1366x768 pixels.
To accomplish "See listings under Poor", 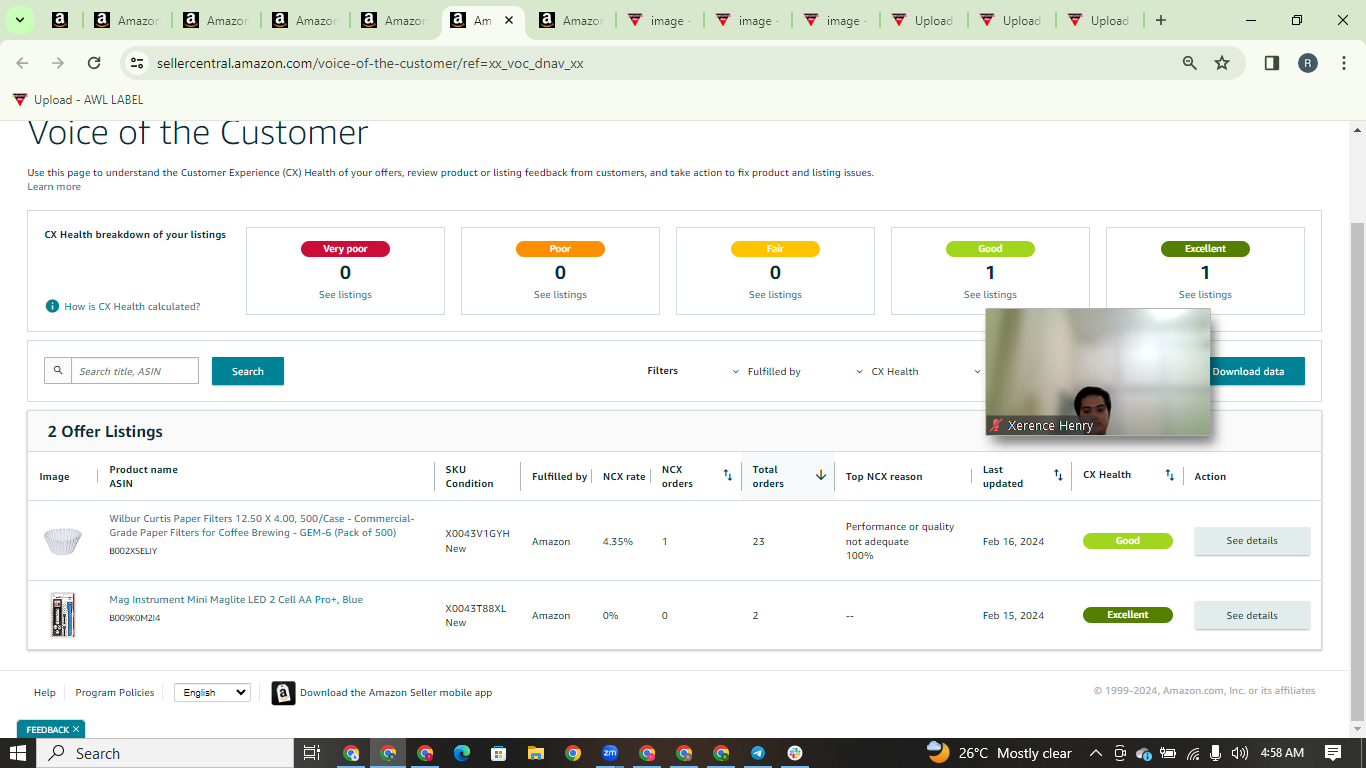I will [x=560, y=295].
